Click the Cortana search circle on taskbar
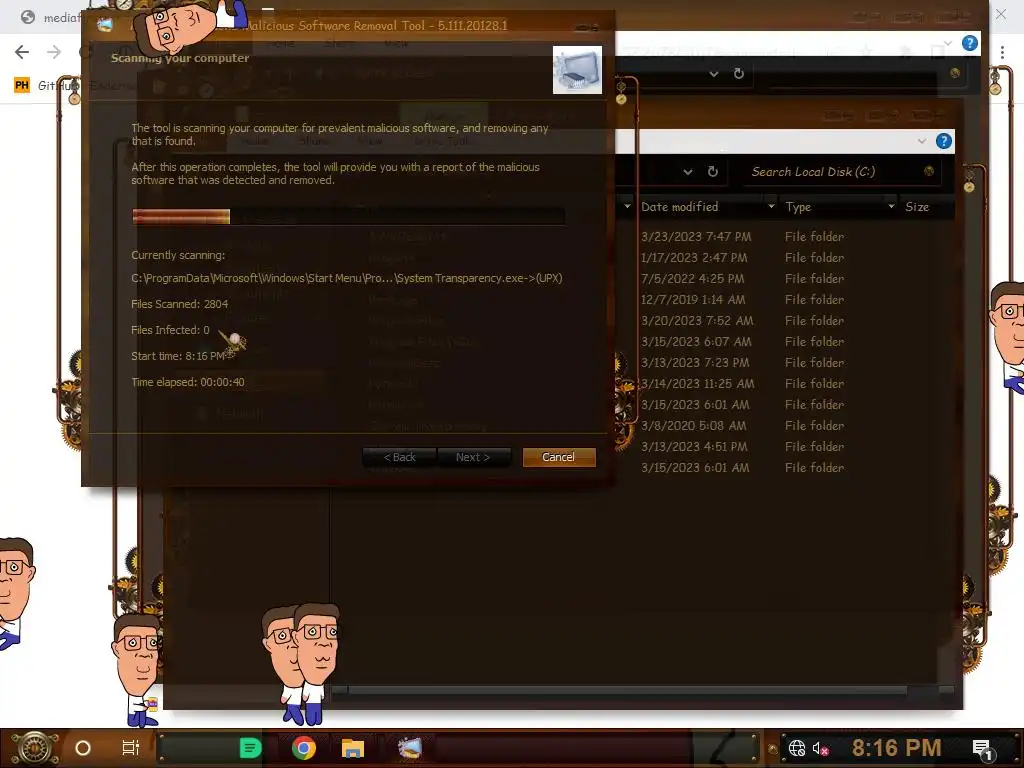The height and width of the screenshot is (768, 1024). coord(83,748)
